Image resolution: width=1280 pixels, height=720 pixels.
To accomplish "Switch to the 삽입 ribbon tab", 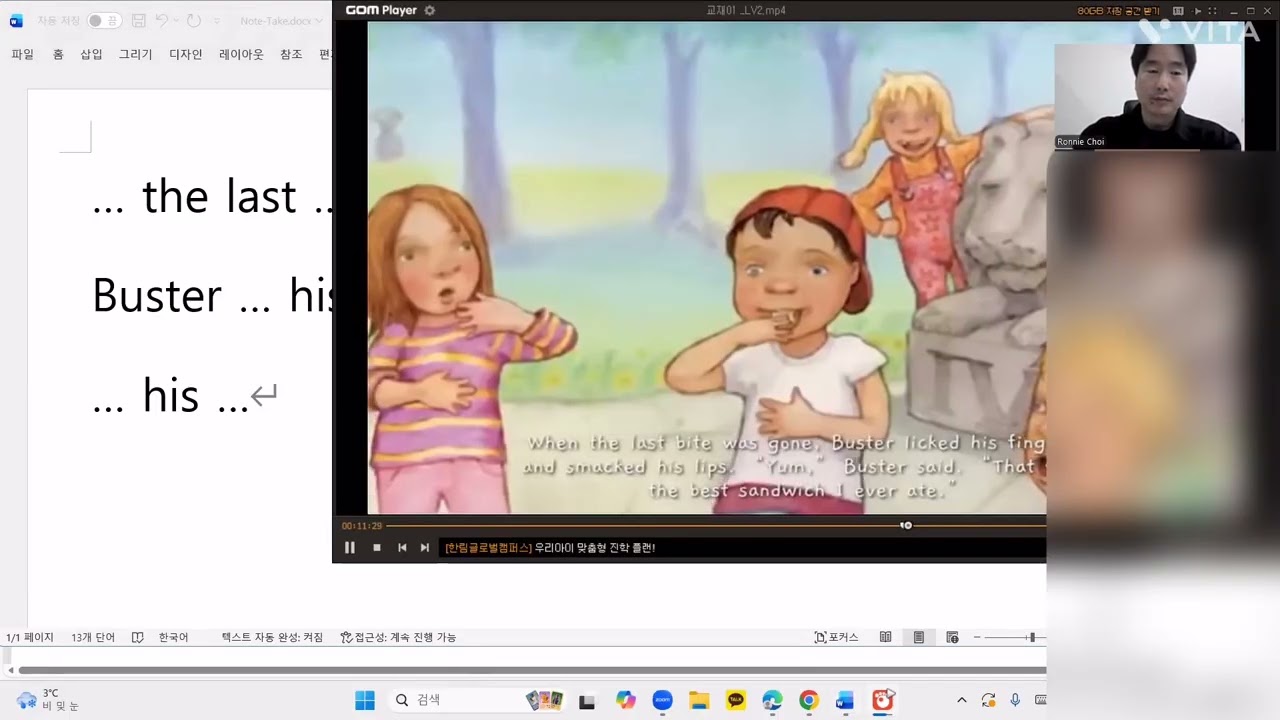I will [x=91, y=54].
